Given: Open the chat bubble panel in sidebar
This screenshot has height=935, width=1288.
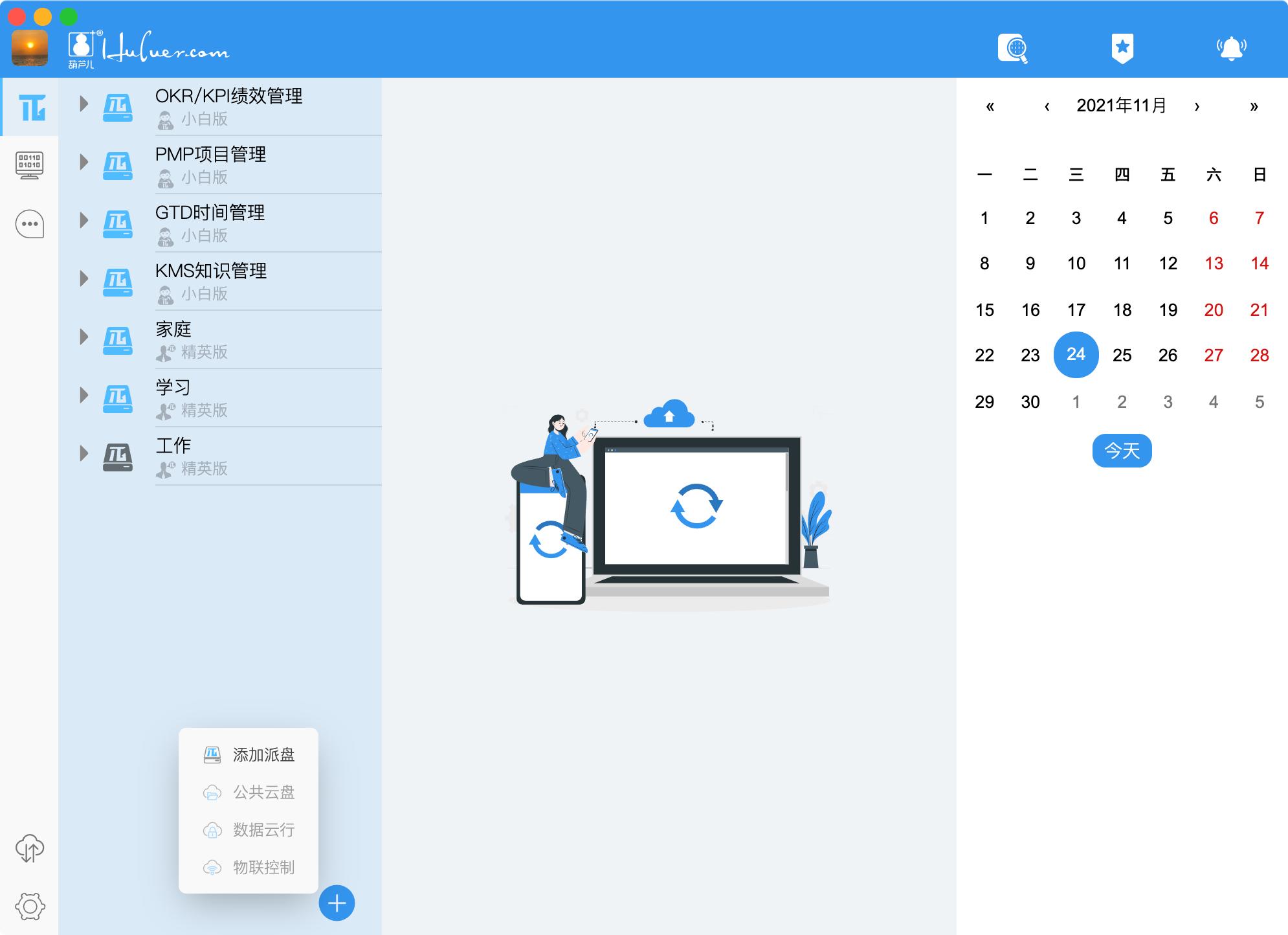Looking at the screenshot, I should [31, 223].
